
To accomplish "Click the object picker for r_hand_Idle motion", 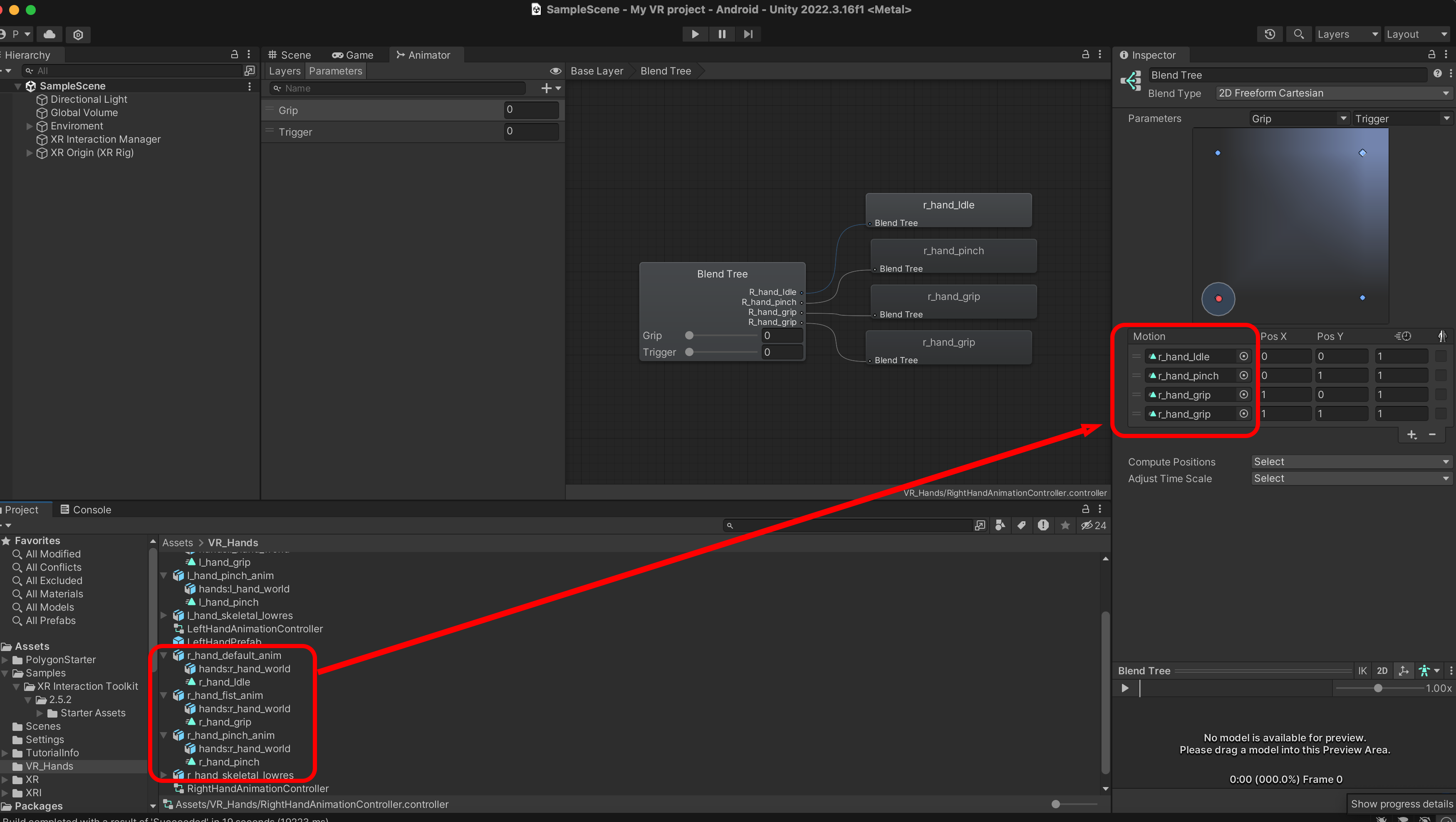I will tap(1243, 356).
